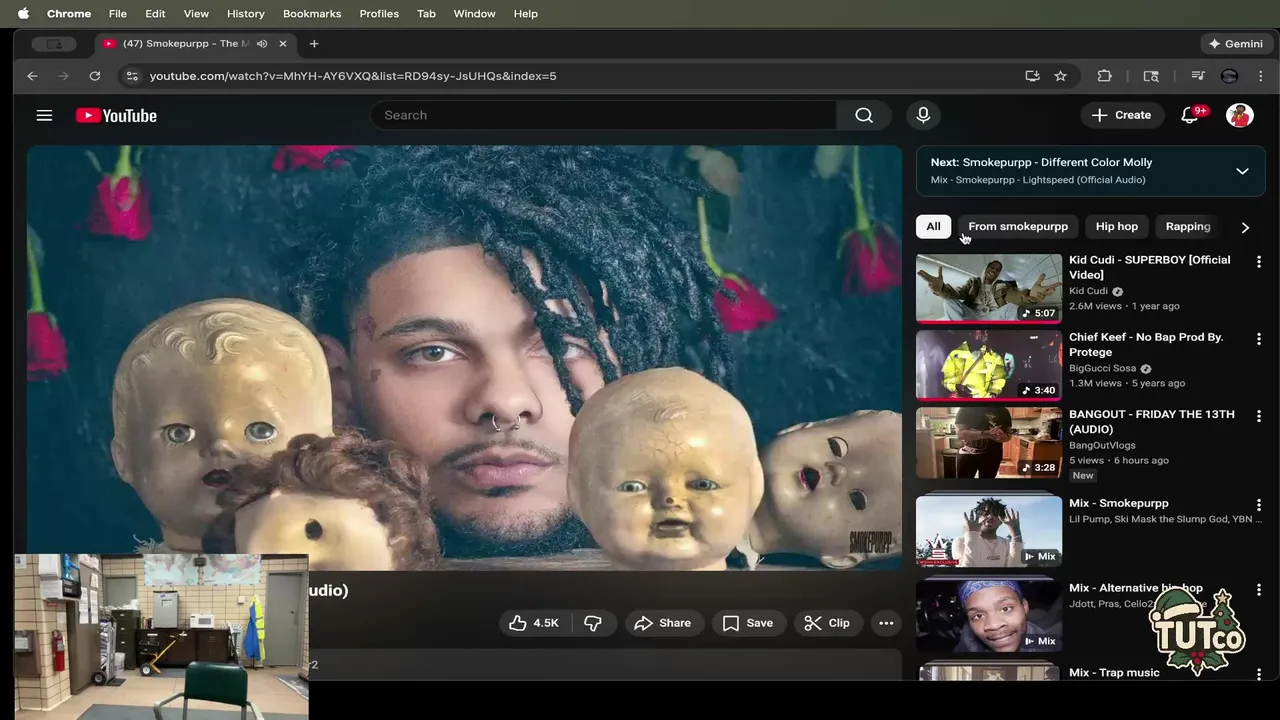Select the From smokepurpp chip

pyautogui.click(x=1018, y=226)
